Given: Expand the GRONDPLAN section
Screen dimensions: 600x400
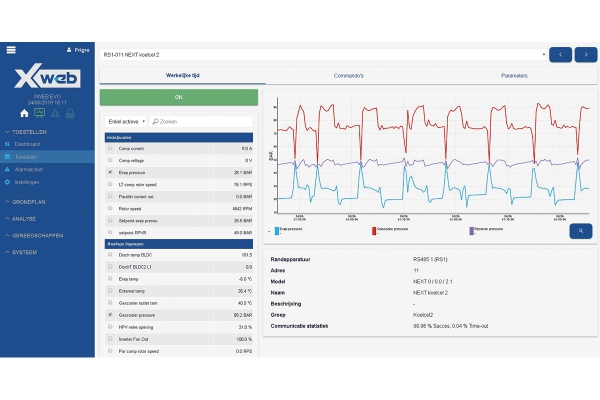Looking at the screenshot, I should [x=25, y=202].
